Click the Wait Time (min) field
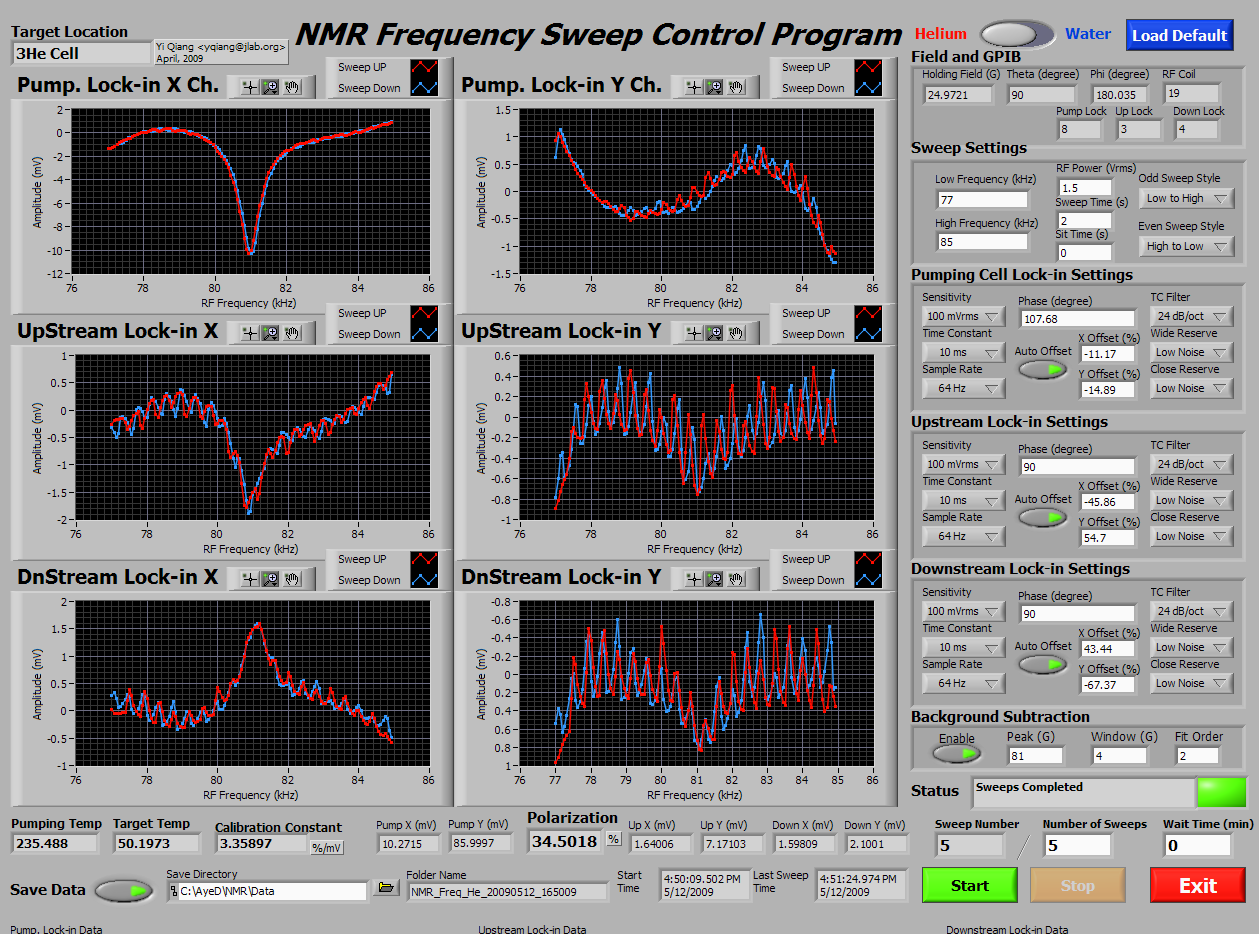The height and width of the screenshot is (934, 1259). 1197,845
